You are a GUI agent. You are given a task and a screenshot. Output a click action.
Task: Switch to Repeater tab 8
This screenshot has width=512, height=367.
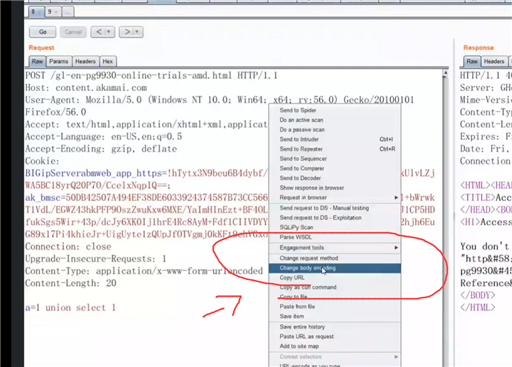tap(36, 12)
